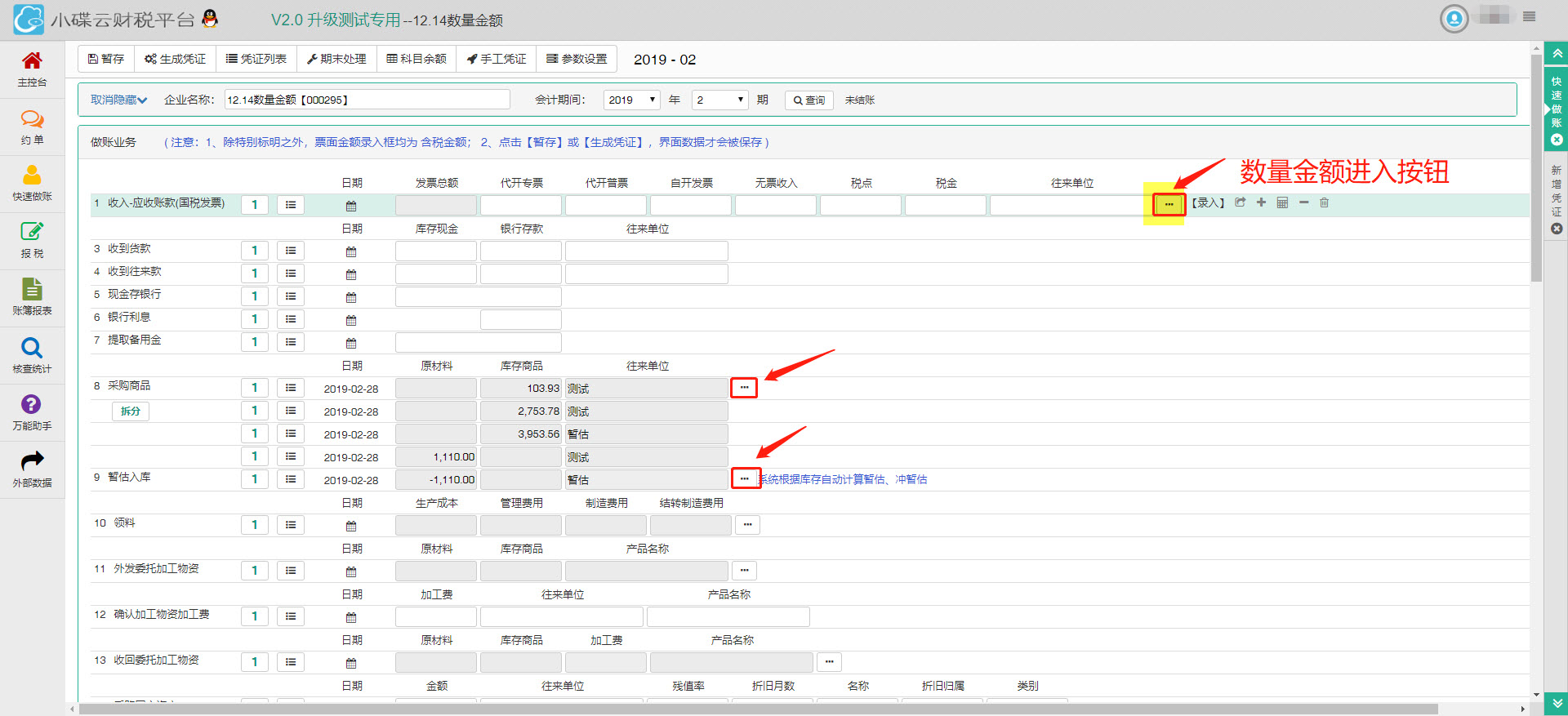1568x716 pixels.
Task: Click the trash delete icon in row 1
Action: click(x=1325, y=202)
